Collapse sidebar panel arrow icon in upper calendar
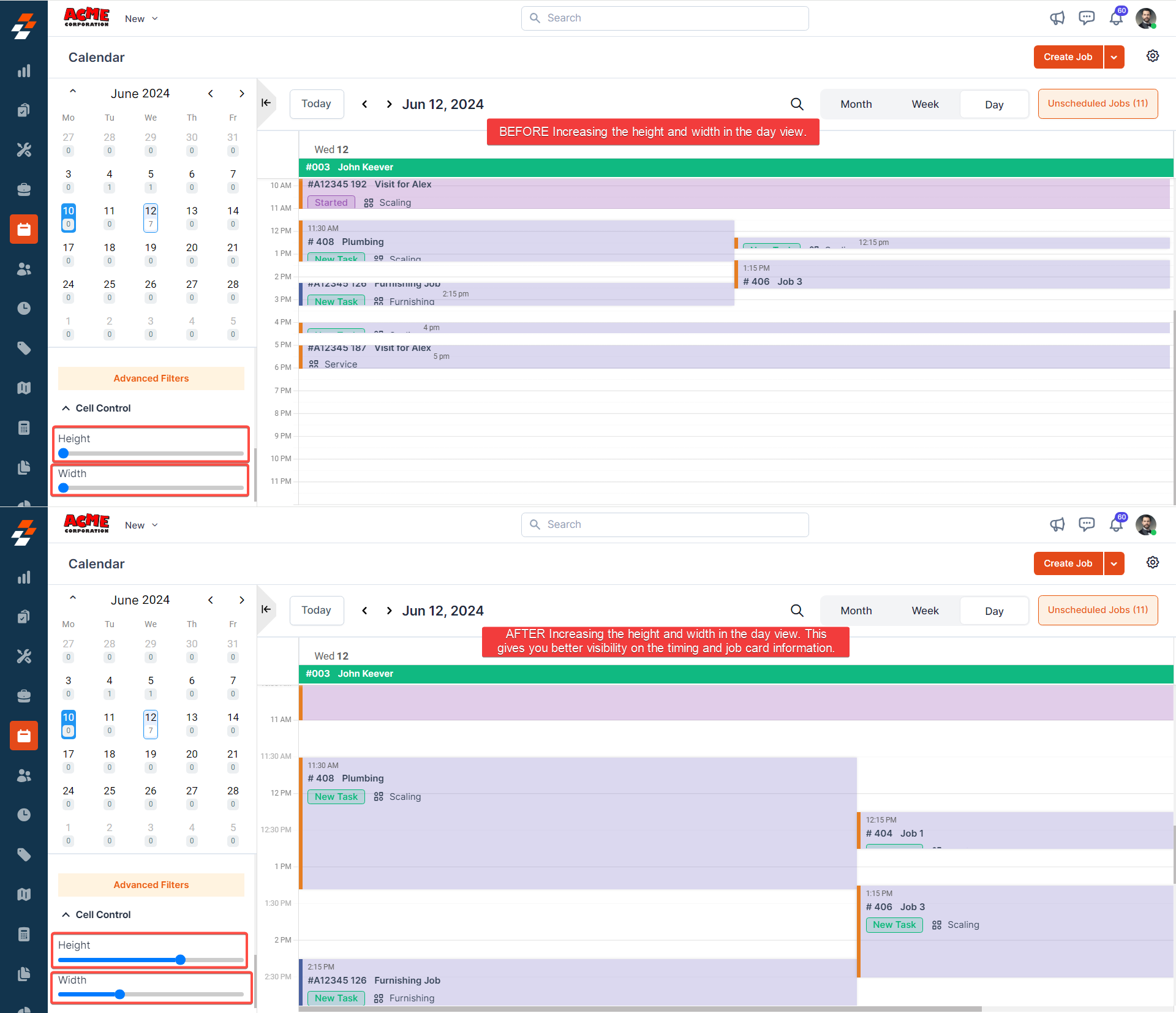This screenshot has width=1176, height=1013. pos(266,103)
